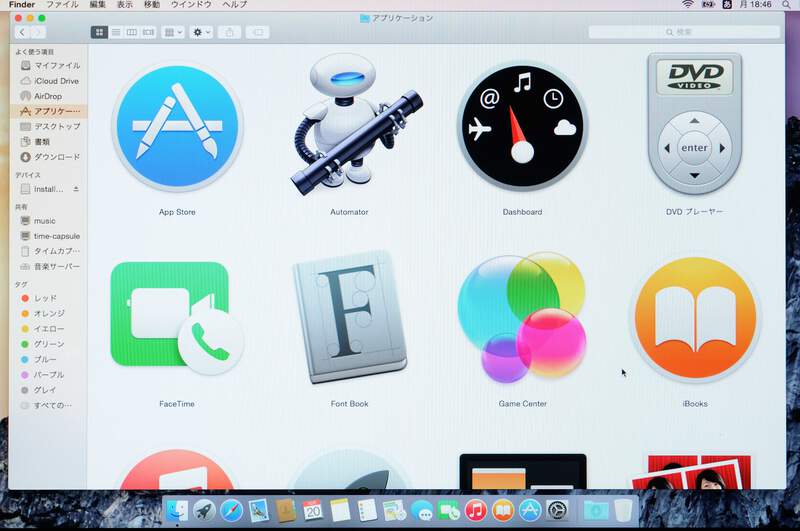The image size is (800, 531).
Task: Open Contacts from the Dock
Action: point(286,510)
